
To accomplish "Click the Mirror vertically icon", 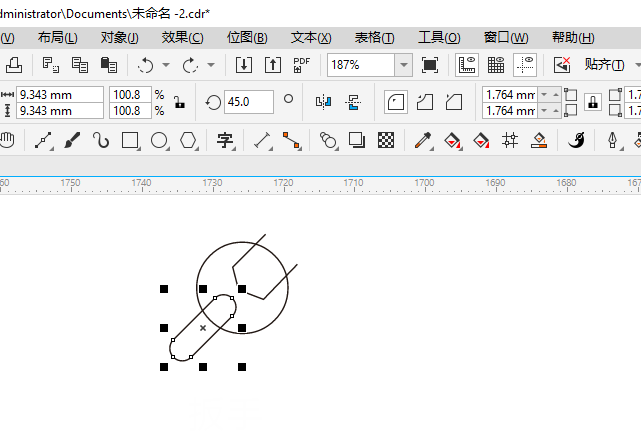I will 353,102.
